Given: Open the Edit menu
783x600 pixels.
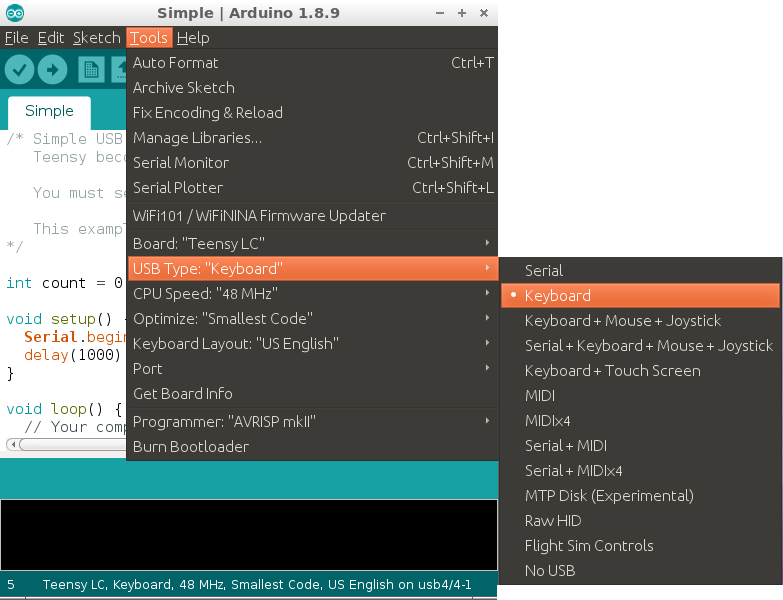Looking at the screenshot, I should click(x=51, y=38).
